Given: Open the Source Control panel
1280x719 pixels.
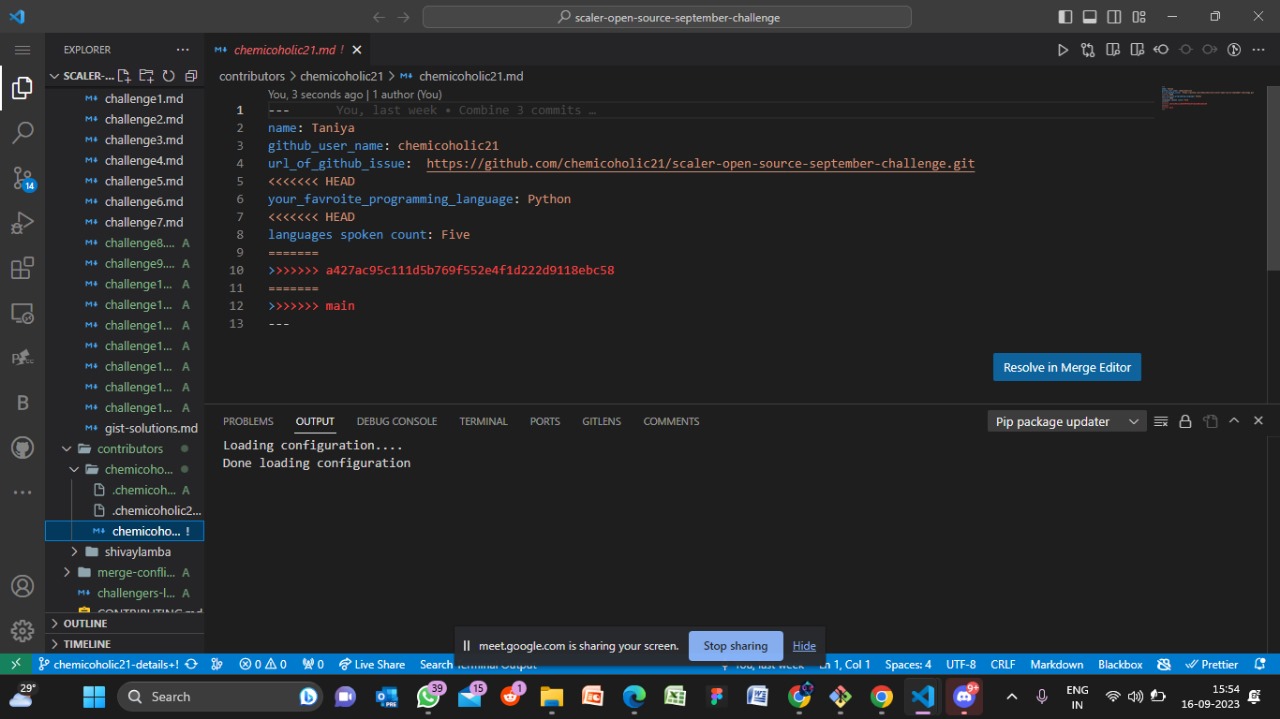Looking at the screenshot, I should coord(22,178).
